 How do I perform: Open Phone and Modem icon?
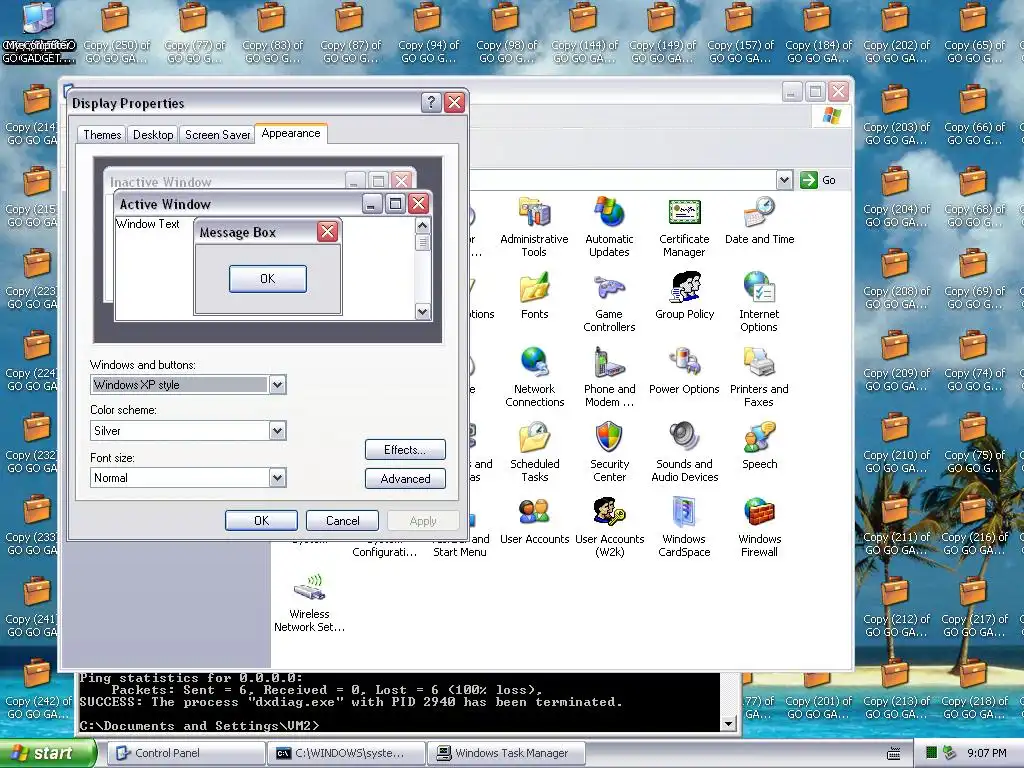pos(609,377)
